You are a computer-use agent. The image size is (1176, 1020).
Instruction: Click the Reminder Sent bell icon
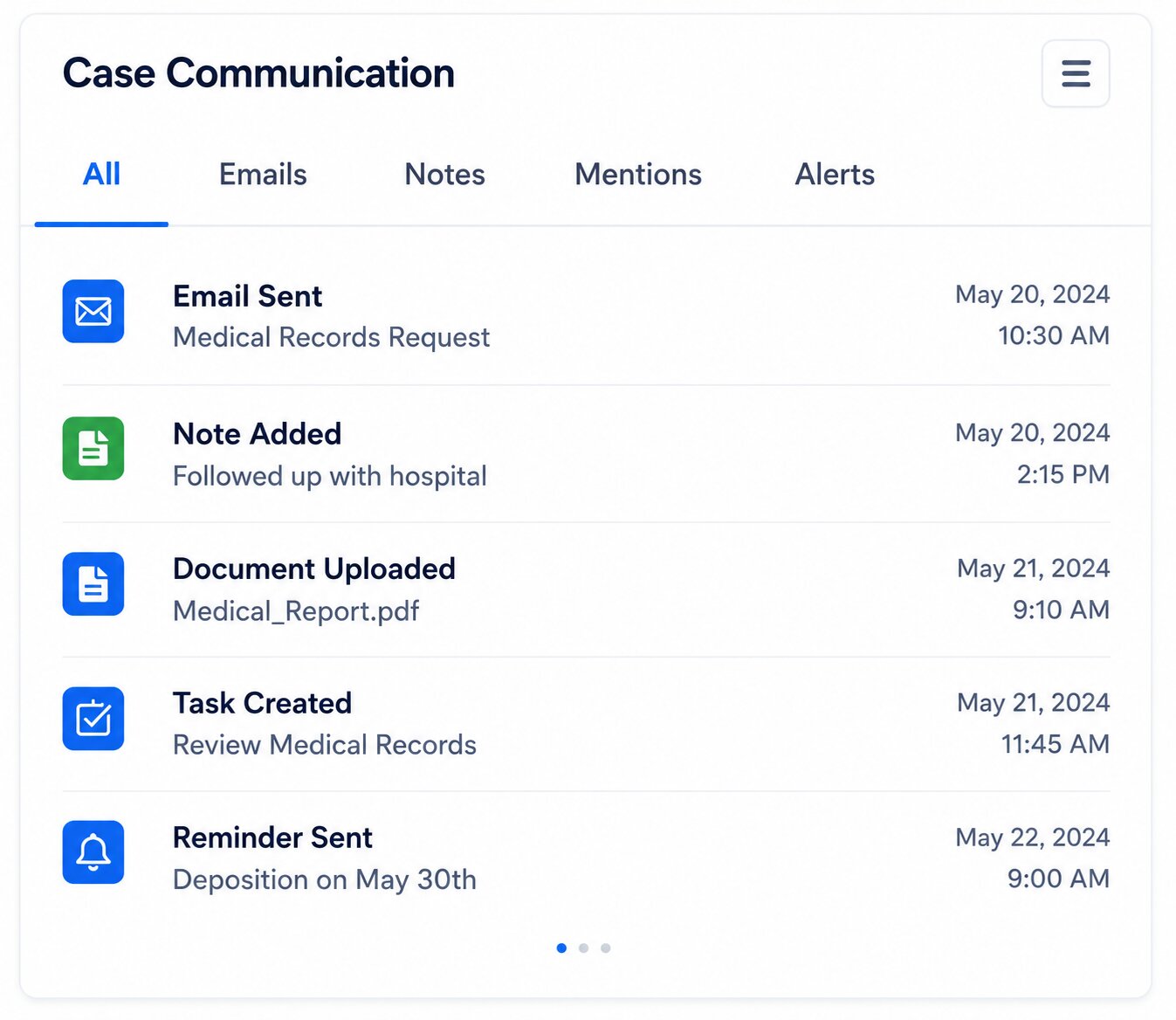coord(93,852)
